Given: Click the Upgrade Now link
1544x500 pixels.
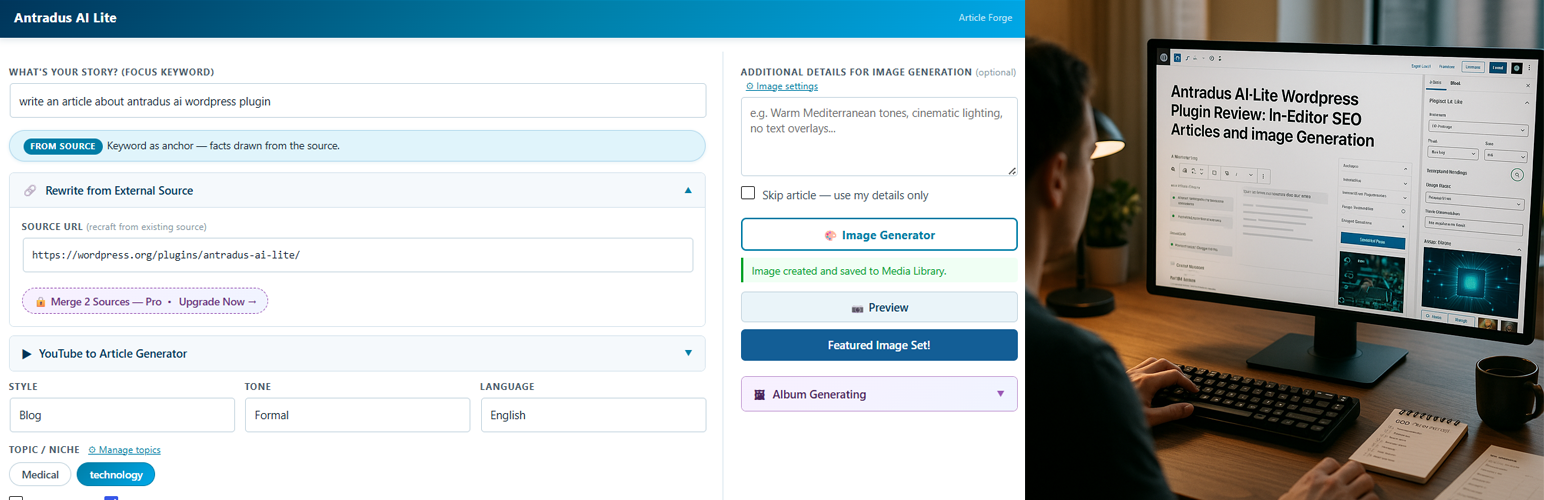Looking at the screenshot, I should coord(218,301).
